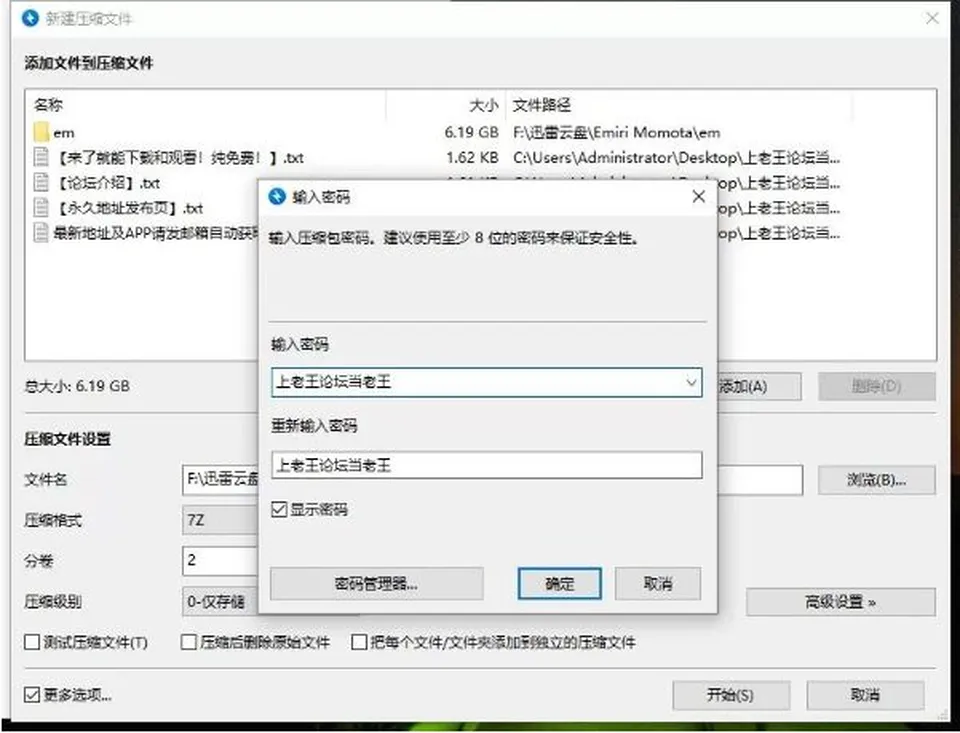Select the file name 【永久地址发布页】.txt
960x733 pixels.
pyautogui.click(x=129, y=208)
